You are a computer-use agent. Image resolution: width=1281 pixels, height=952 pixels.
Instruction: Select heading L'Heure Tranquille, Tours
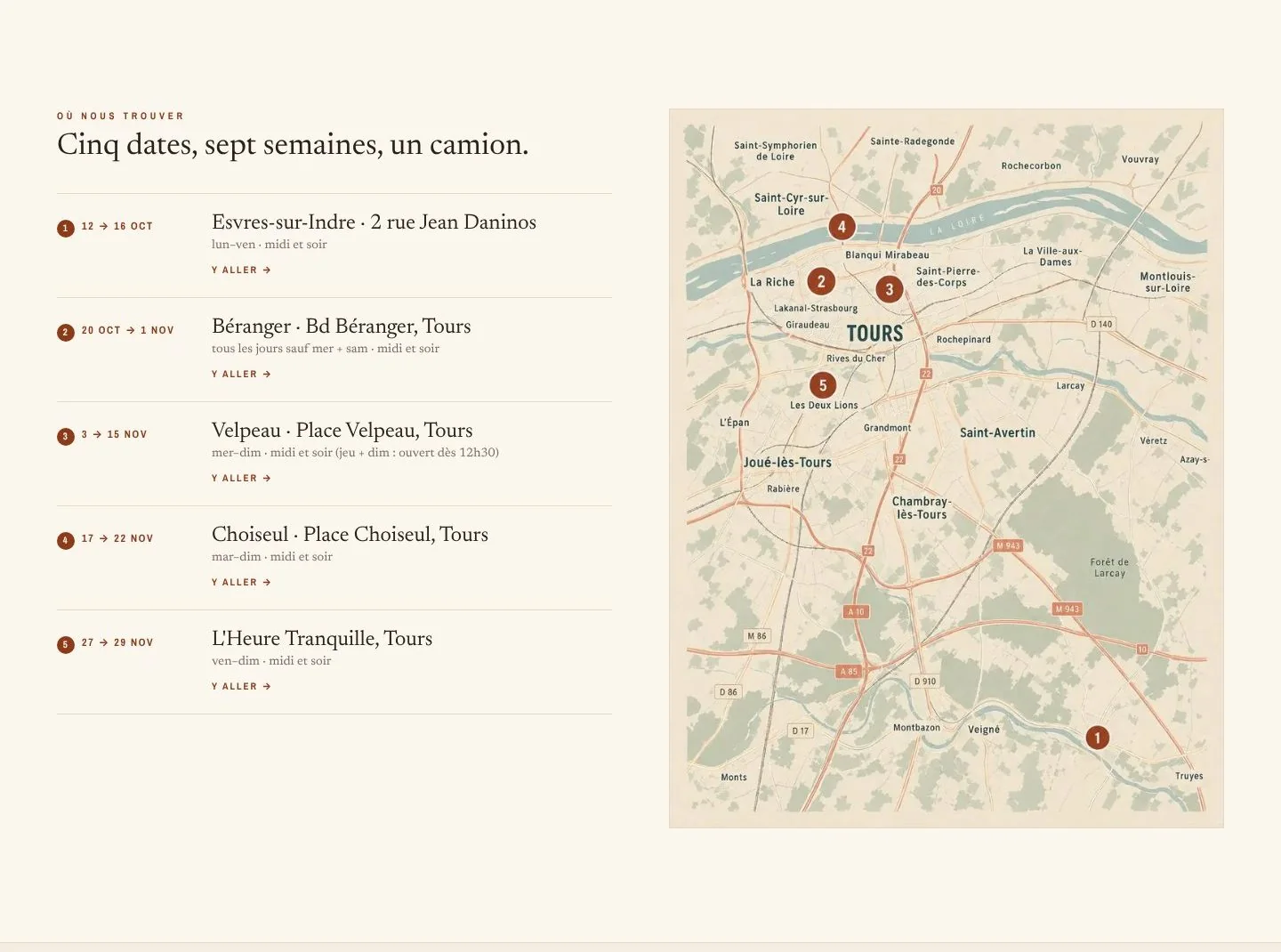(322, 638)
